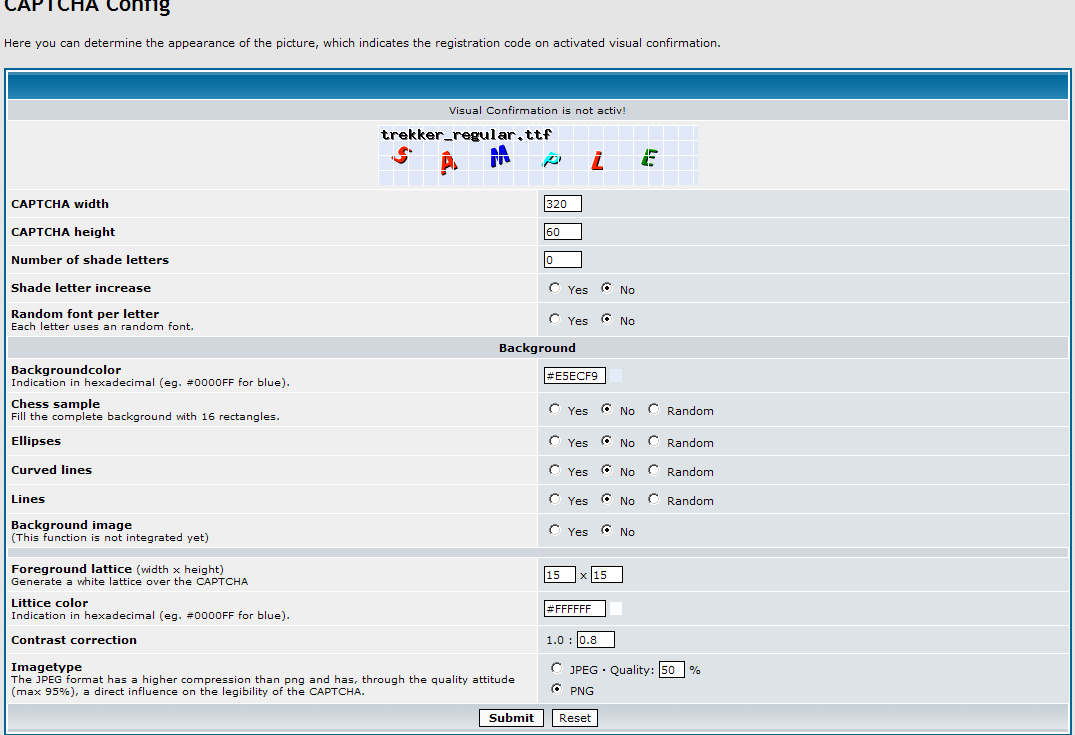The width and height of the screenshot is (1075, 735).
Task: Click the Backgroundcolor hex input field
Action: click(x=575, y=376)
